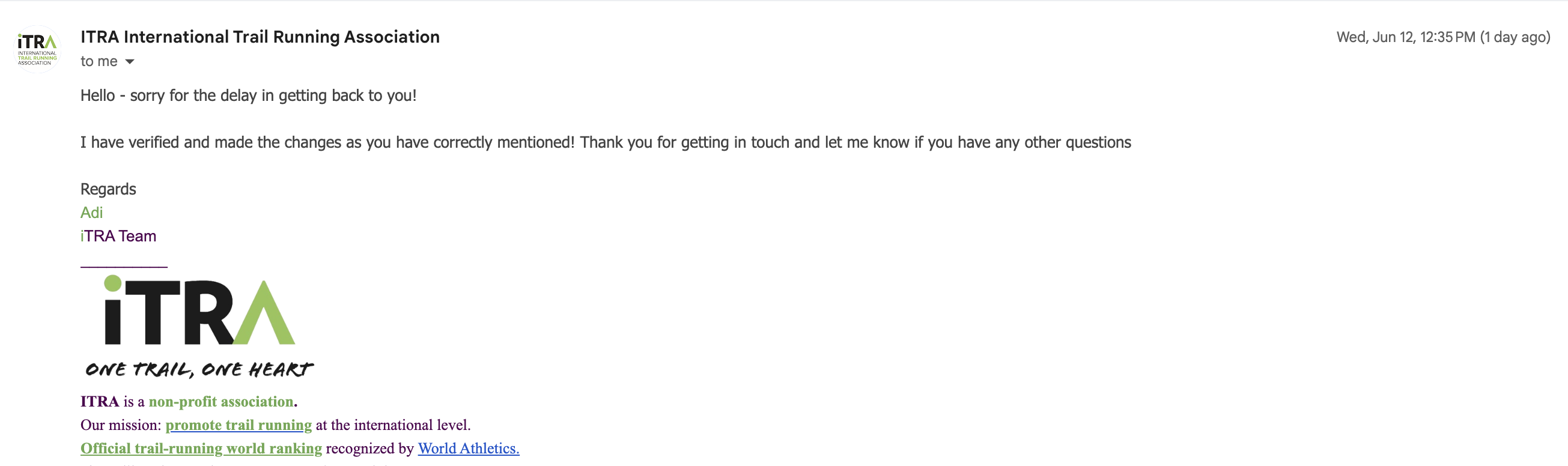Expand the 'to me' recipient details arrow
This screenshot has height=466, width=1568.
tap(130, 61)
